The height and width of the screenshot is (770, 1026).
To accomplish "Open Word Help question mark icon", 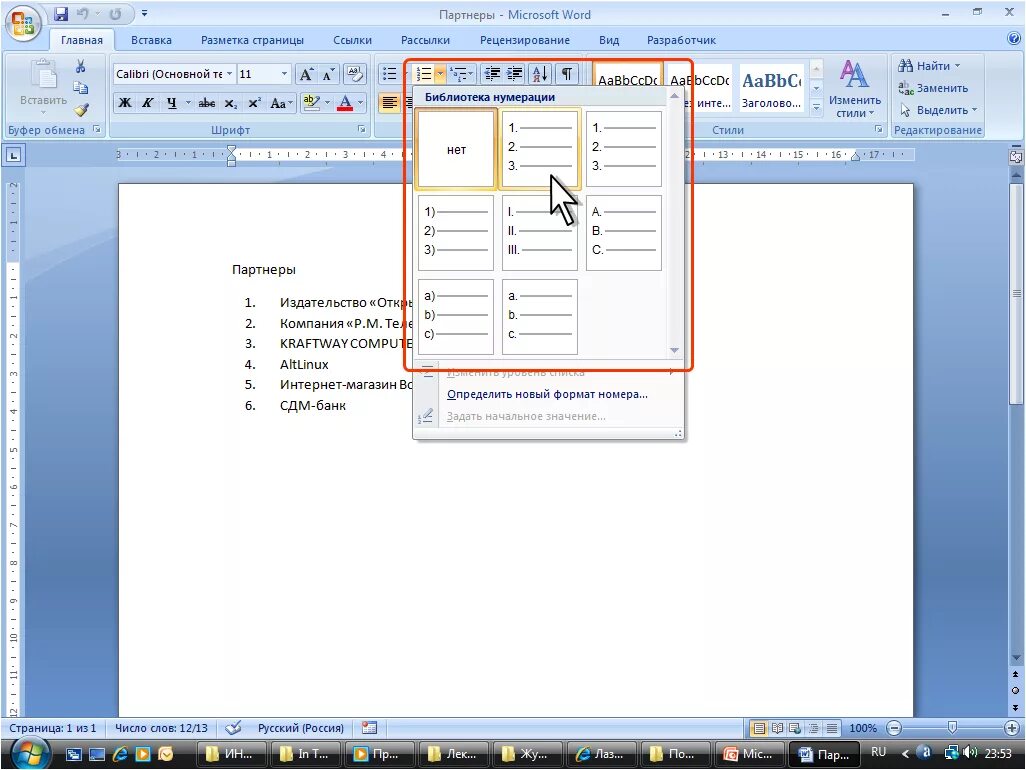I will coord(1014,39).
